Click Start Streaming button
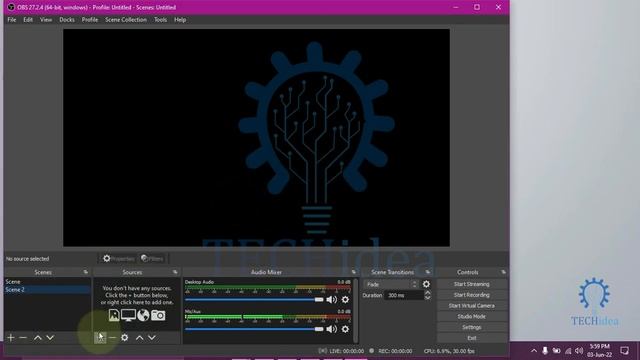 (x=471, y=284)
